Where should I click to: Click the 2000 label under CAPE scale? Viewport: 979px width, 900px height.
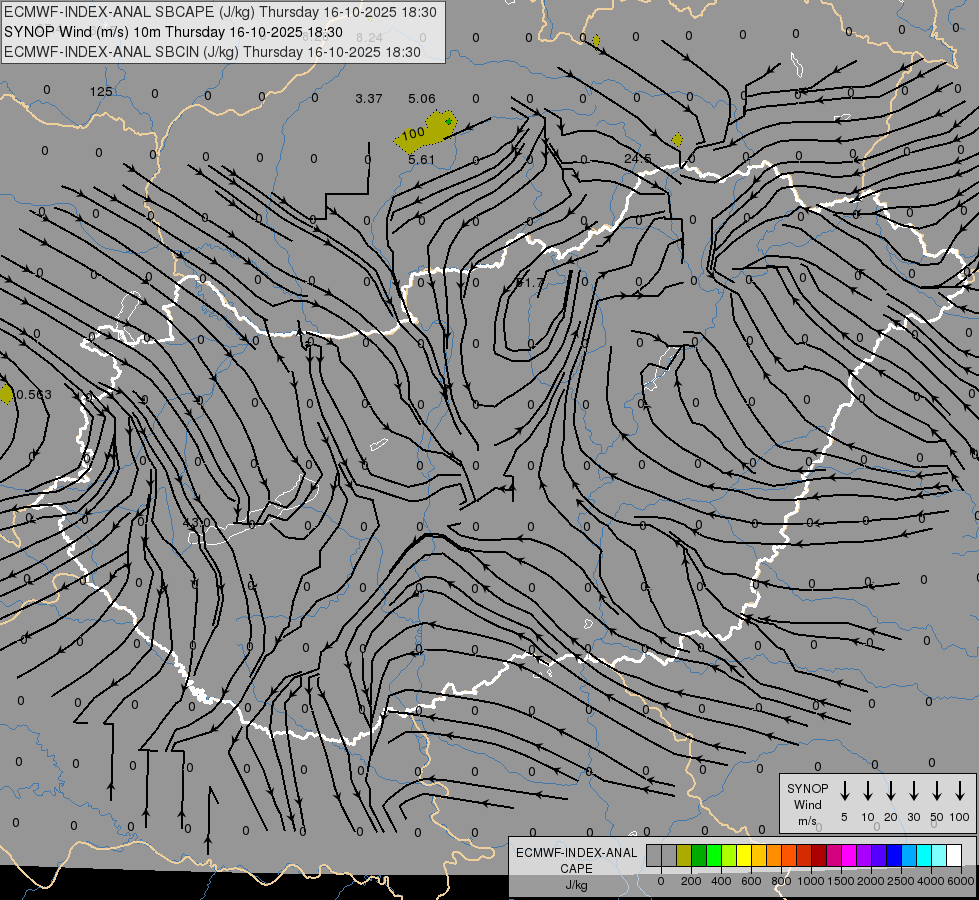click(x=871, y=881)
